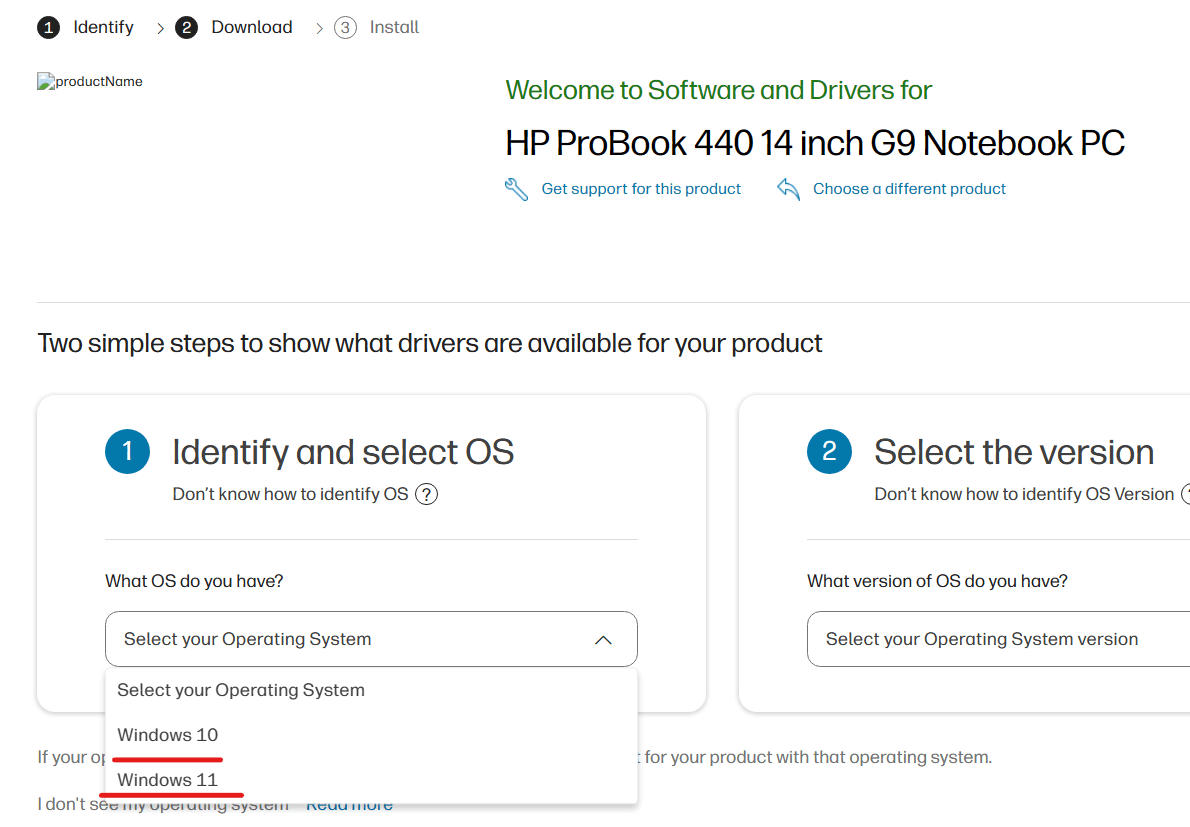Click the HP ProBook 440 14 inch G9 Notebook PC title
This screenshot has height=827, width=1190.
click(x=815, y=143)
